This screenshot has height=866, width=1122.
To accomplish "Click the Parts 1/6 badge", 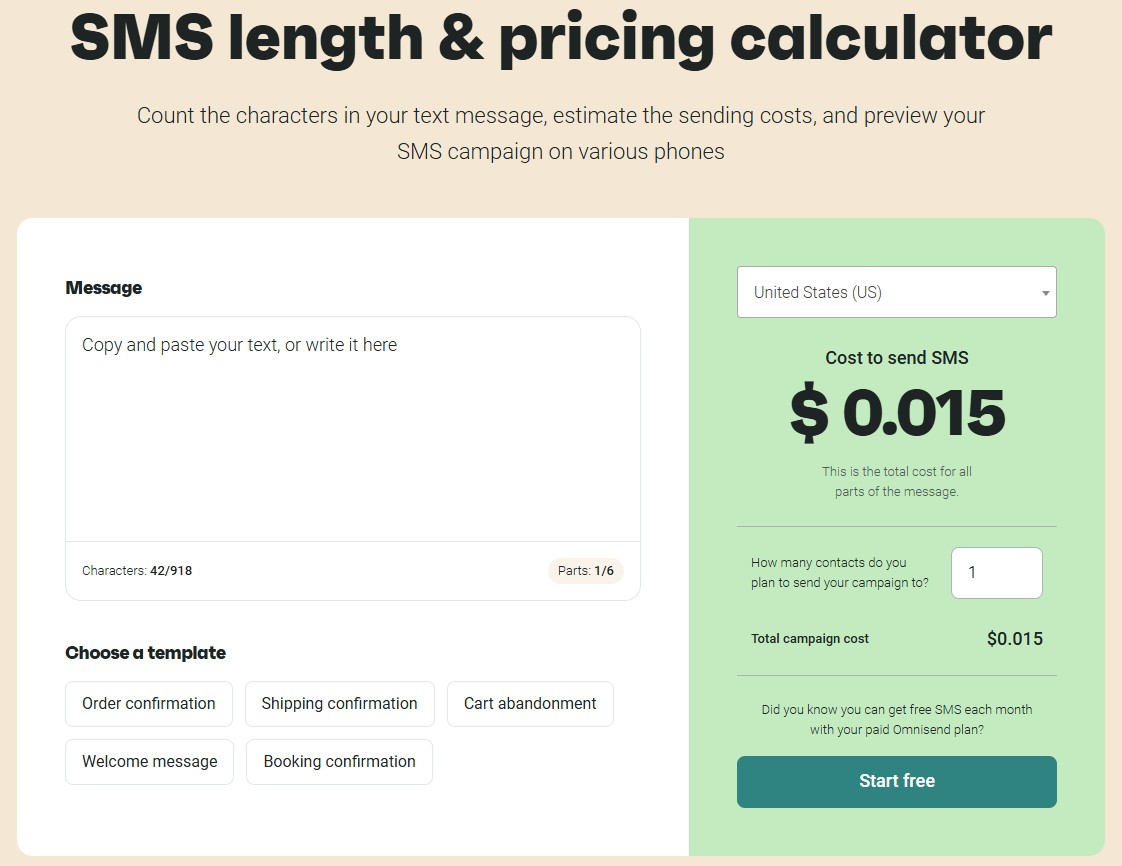I will pos(585,571).
